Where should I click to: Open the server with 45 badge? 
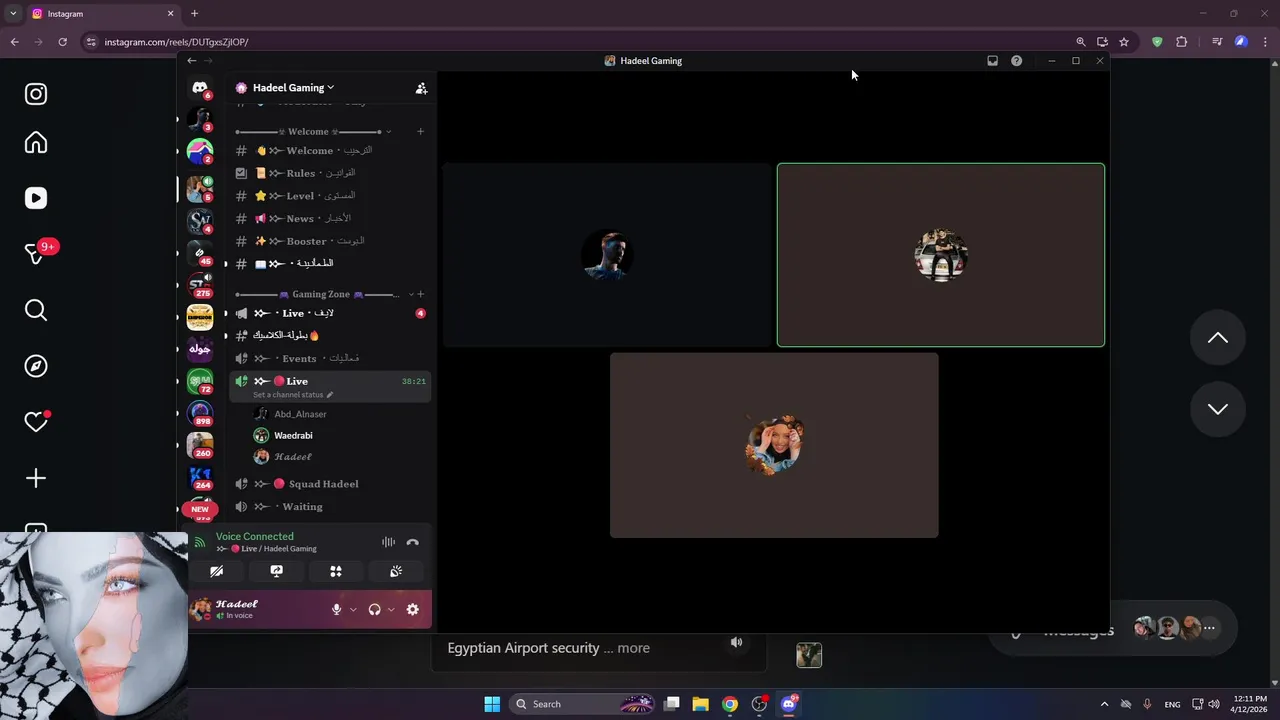coord(200,253)
